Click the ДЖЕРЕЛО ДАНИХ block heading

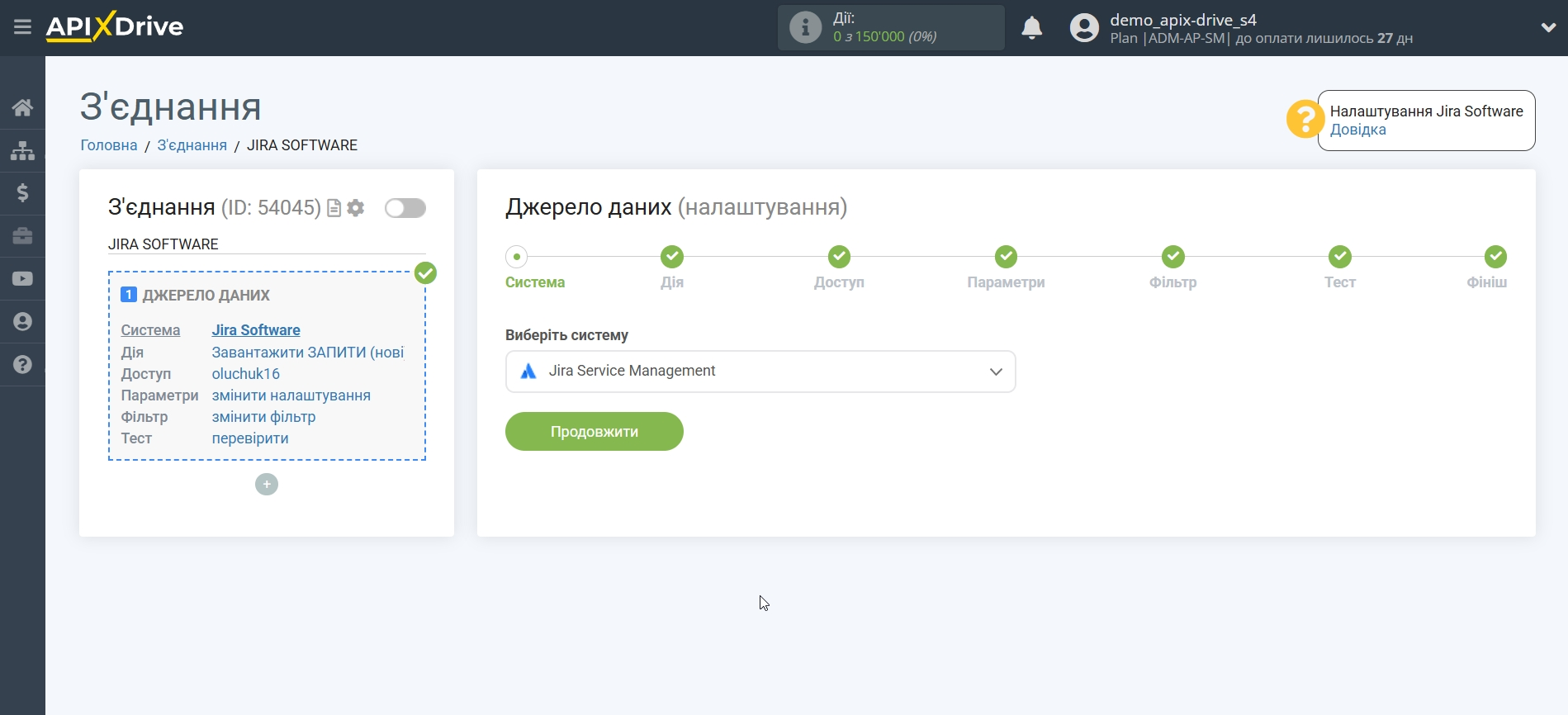click(x=206, y=296)
